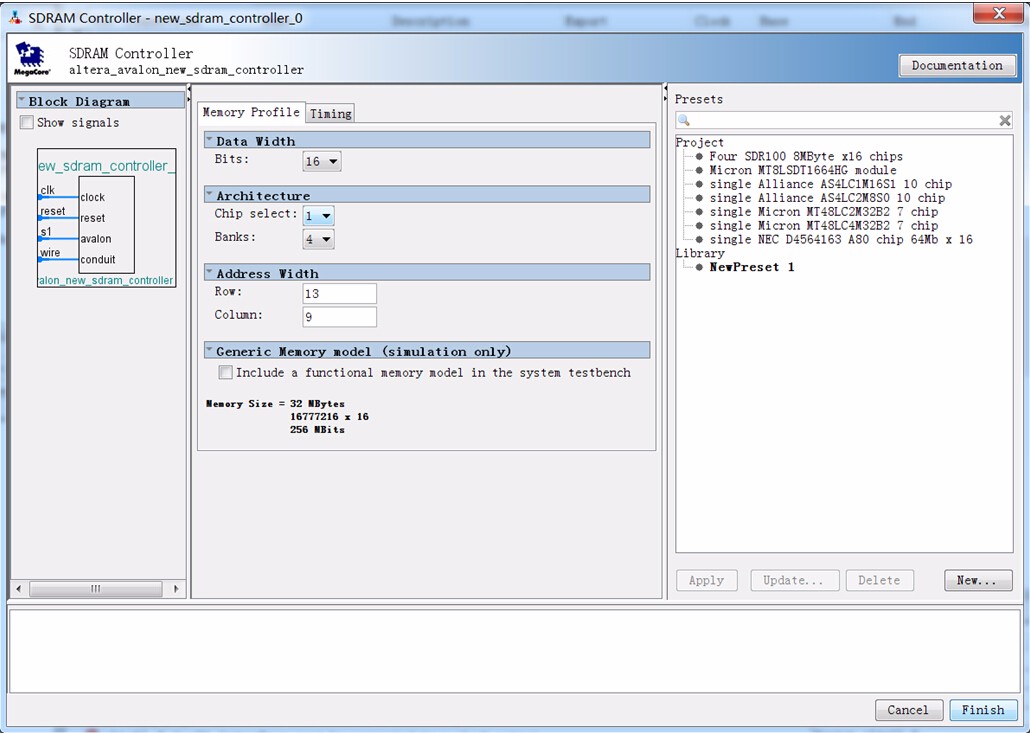Click the Project tree node
Image resolution: width=1030 pixels, height=733 pixels.
(x=700, y=143)
